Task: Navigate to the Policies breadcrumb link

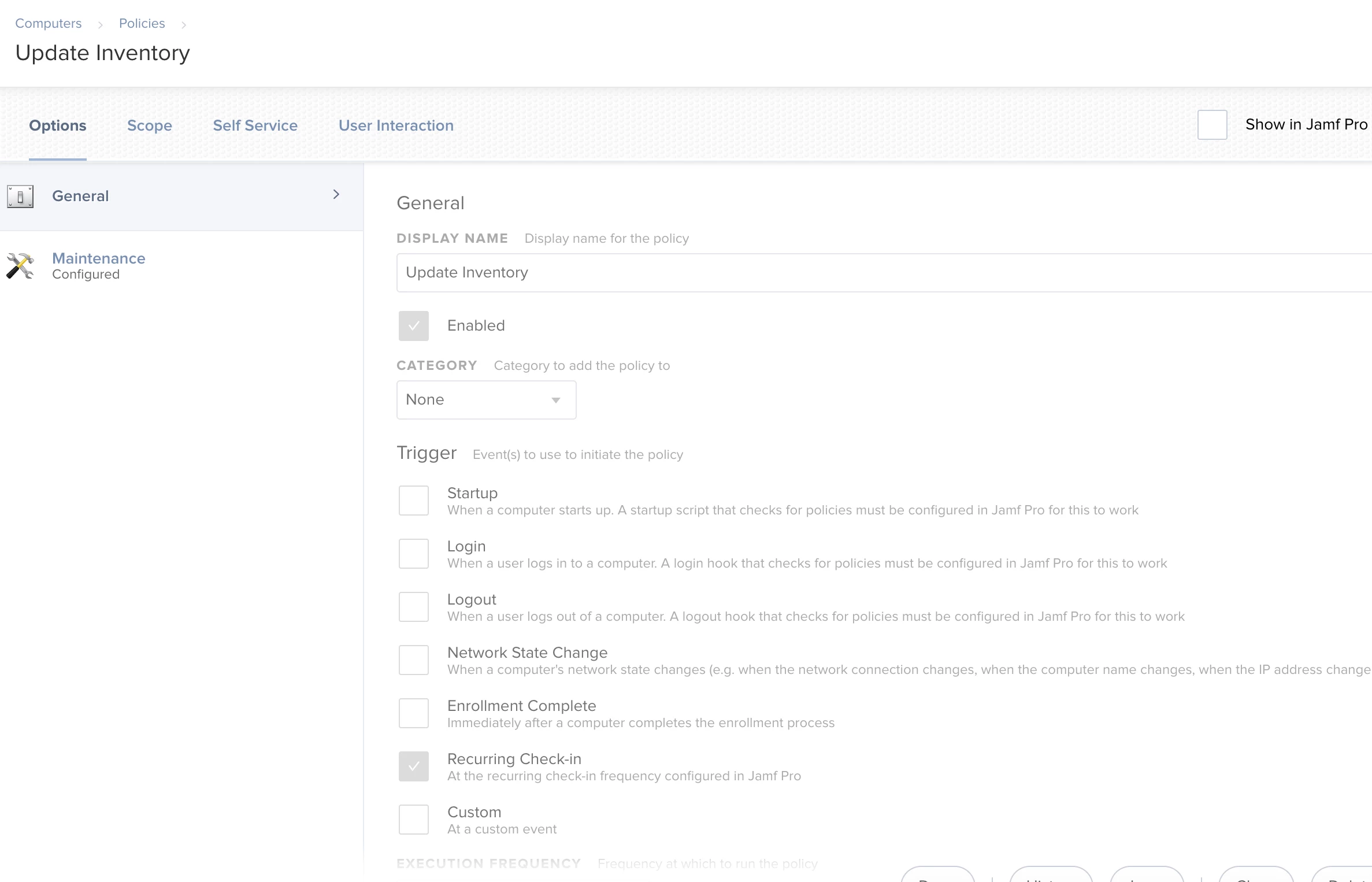Action: [142, 23]
